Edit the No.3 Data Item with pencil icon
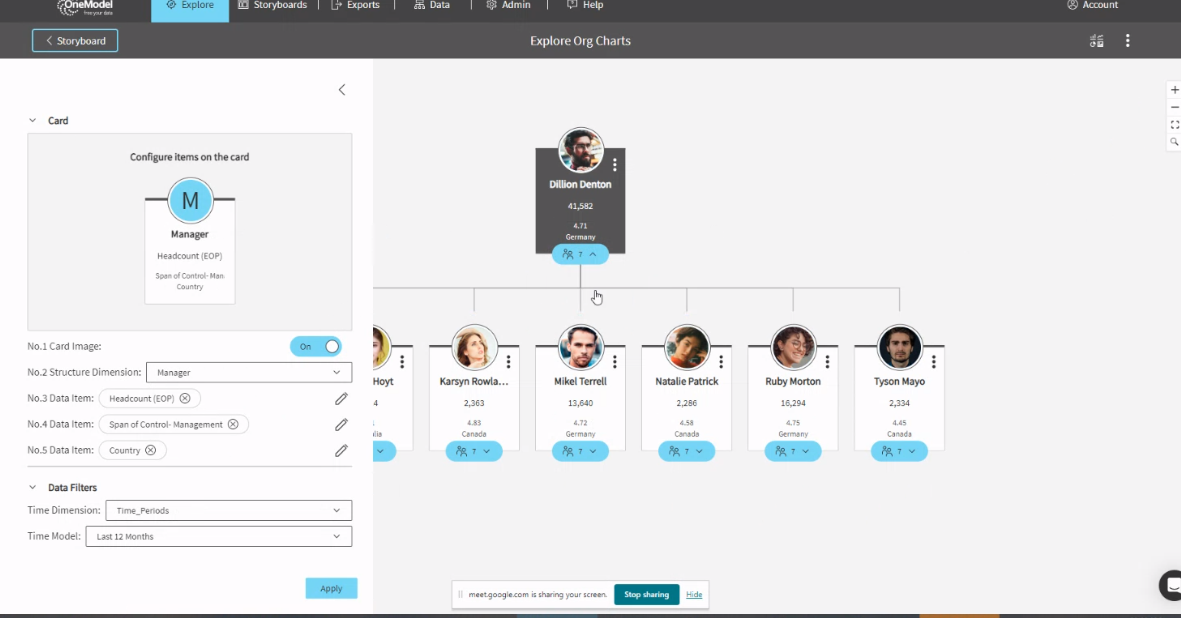This screenshot has width=1181, height=618. [341, 399]
